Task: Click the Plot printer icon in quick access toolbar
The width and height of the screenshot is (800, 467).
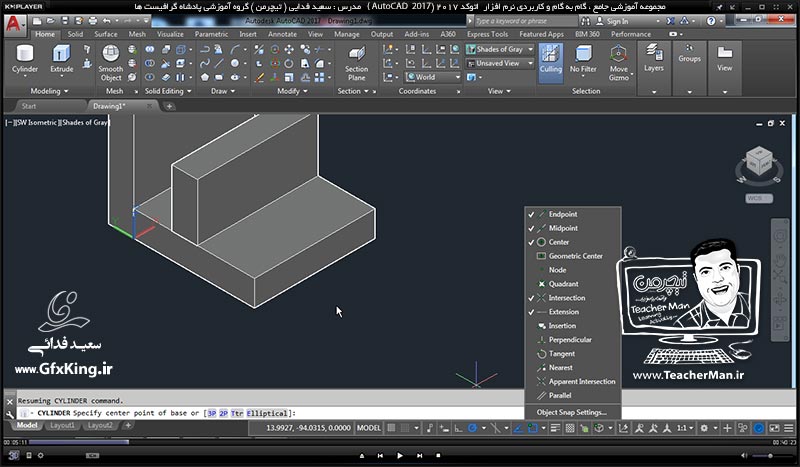Action: coord(92,21)
